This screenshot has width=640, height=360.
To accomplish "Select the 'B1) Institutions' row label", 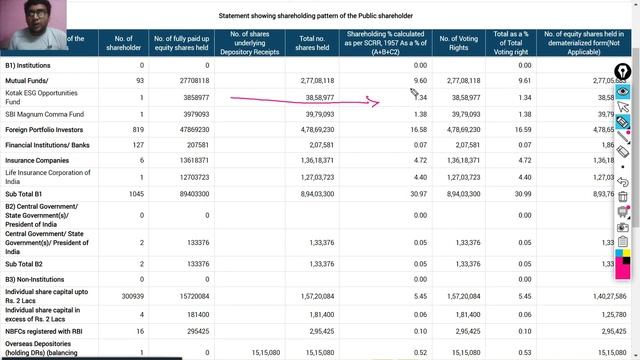I will point(28,65).
